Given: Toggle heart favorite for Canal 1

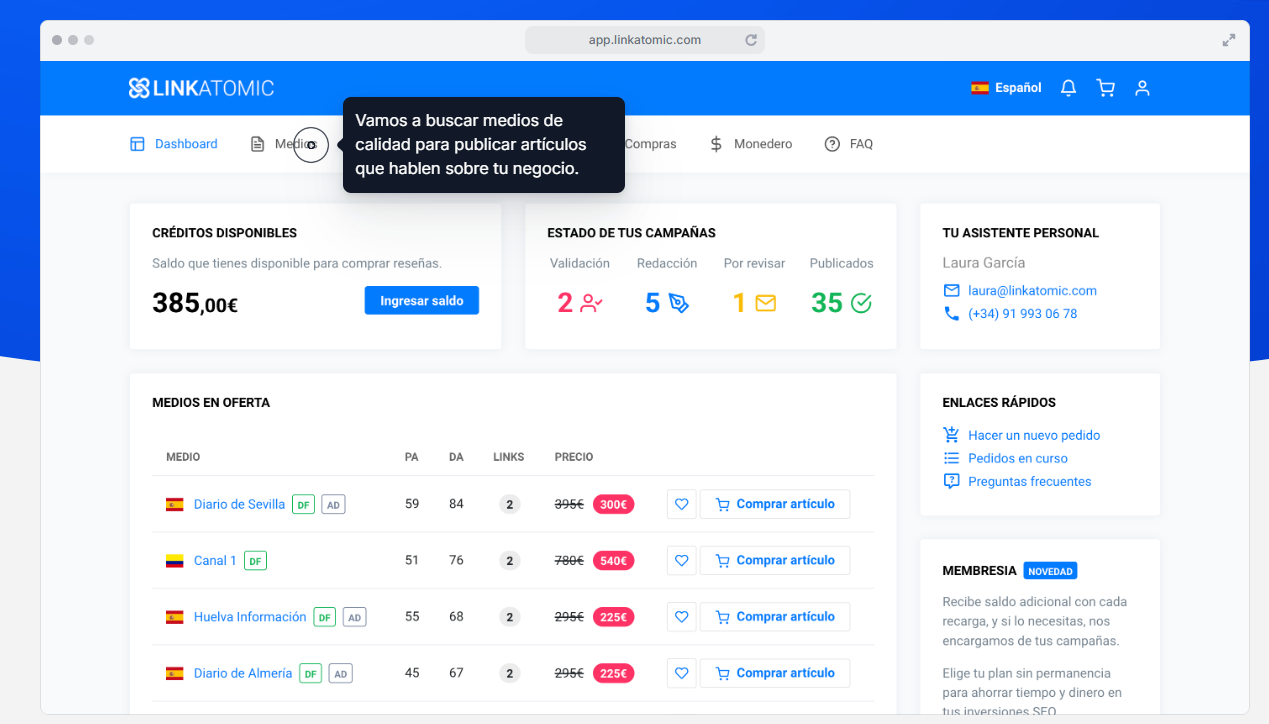Looking at the screenshot, I should (x=681, y=561).
